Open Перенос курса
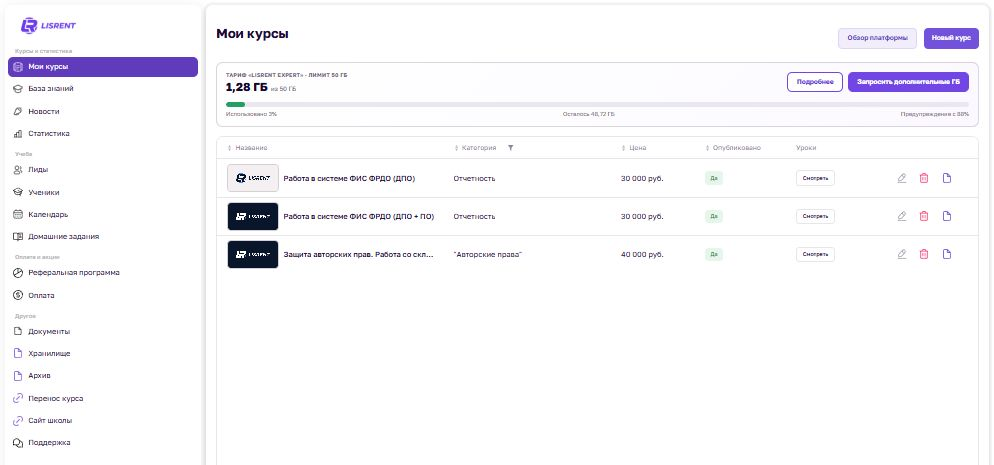Screen dimensions: 994x465 pos(103,398)
